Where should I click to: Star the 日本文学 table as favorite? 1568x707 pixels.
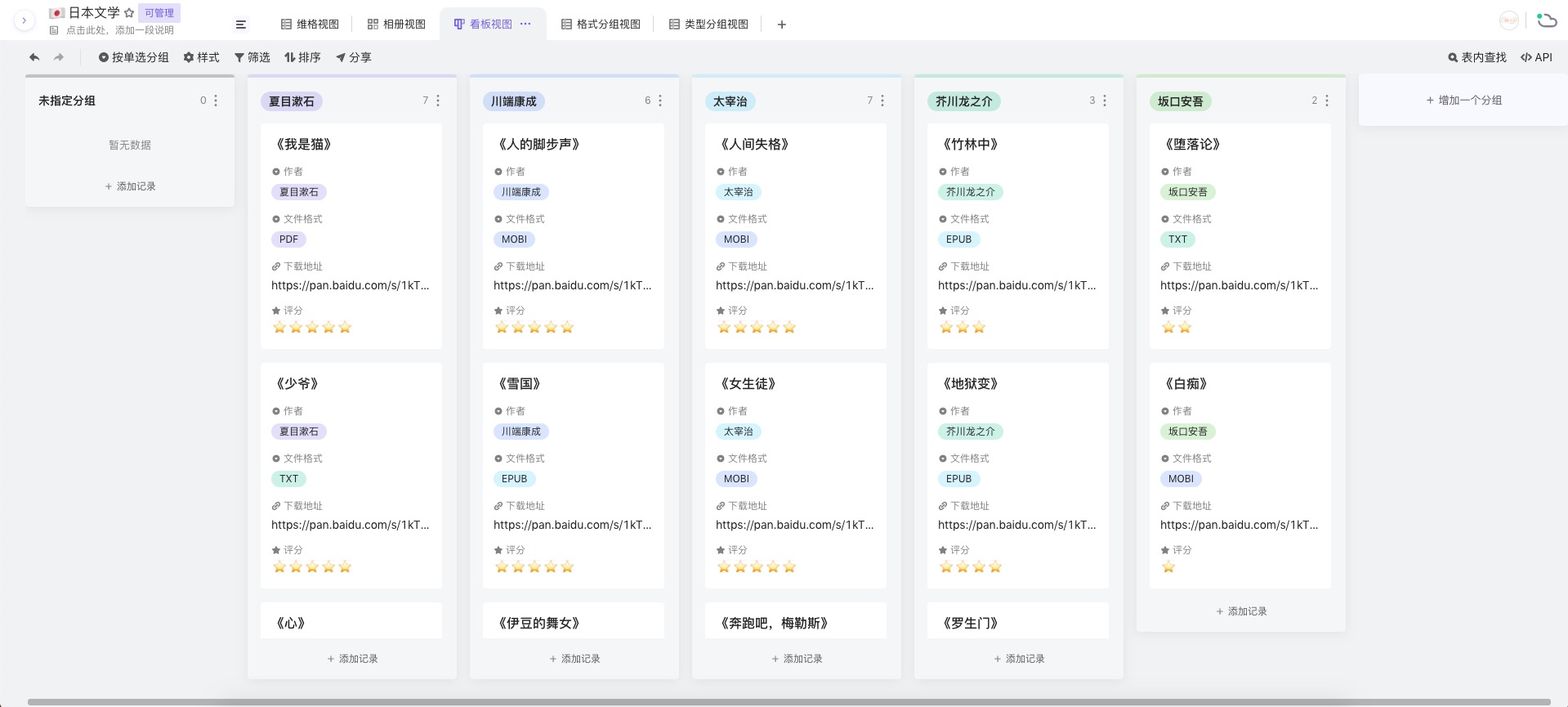pos(129,13)
